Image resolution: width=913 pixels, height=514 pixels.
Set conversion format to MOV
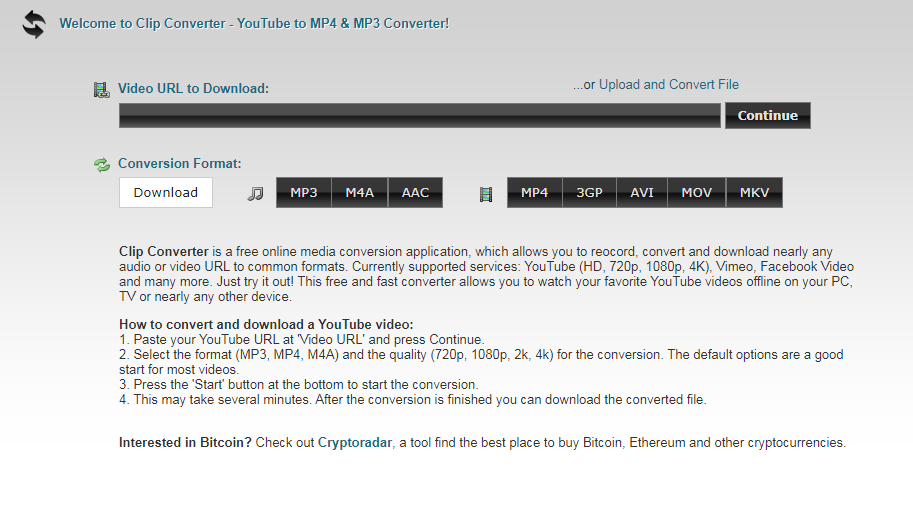(x=696, y=193)
